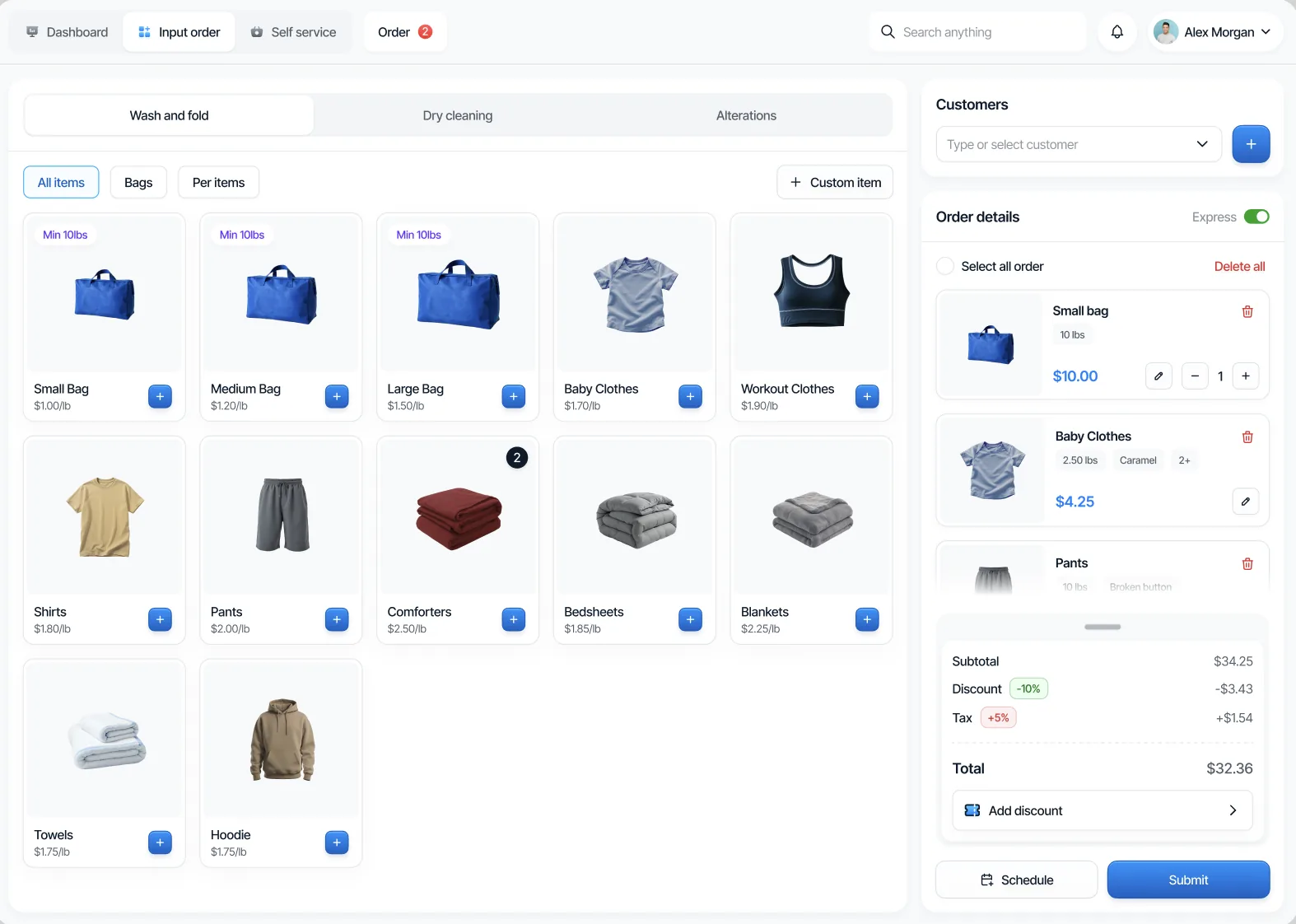Open Add discount options
Screen dimensions: 1296x924
pyautogui.click(x=1103, y=810)
